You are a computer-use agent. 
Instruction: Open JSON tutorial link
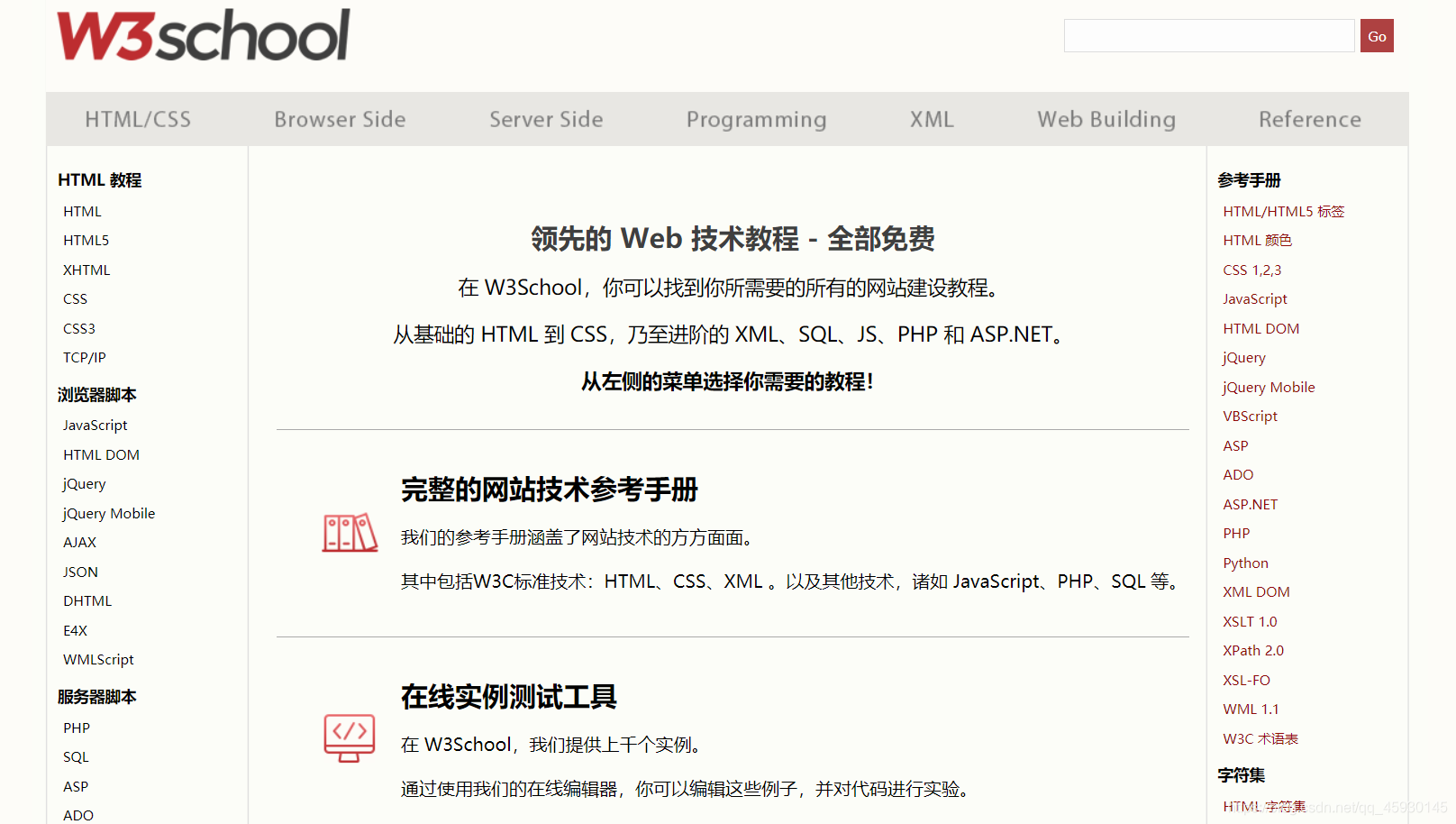pos(80,572)
